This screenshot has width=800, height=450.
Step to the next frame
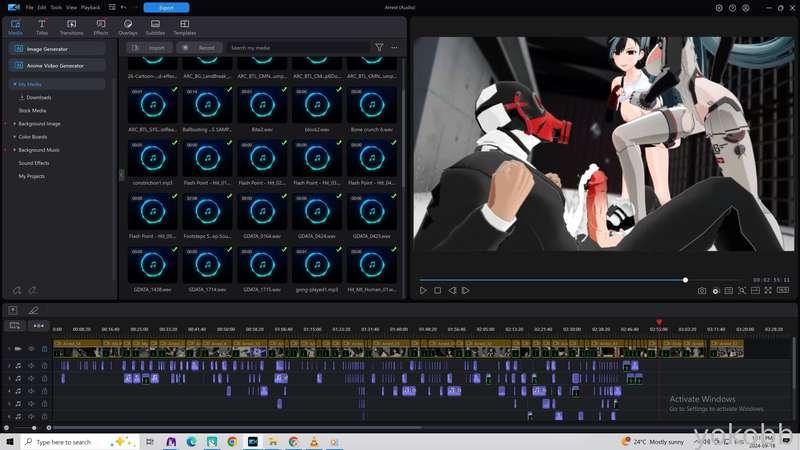[x=465, y=290]
